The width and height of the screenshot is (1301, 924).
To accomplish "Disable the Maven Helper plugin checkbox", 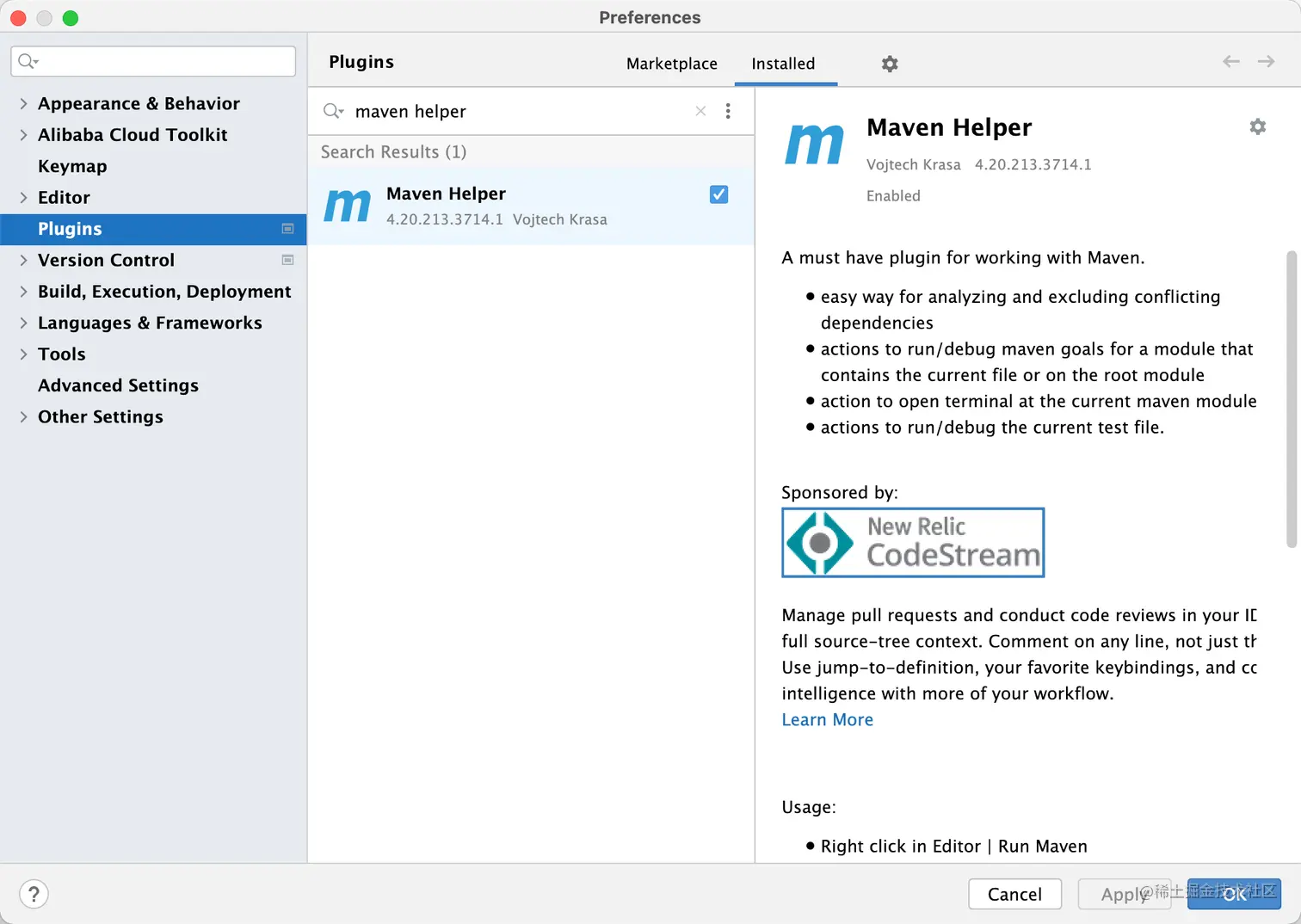I will 718,194.
